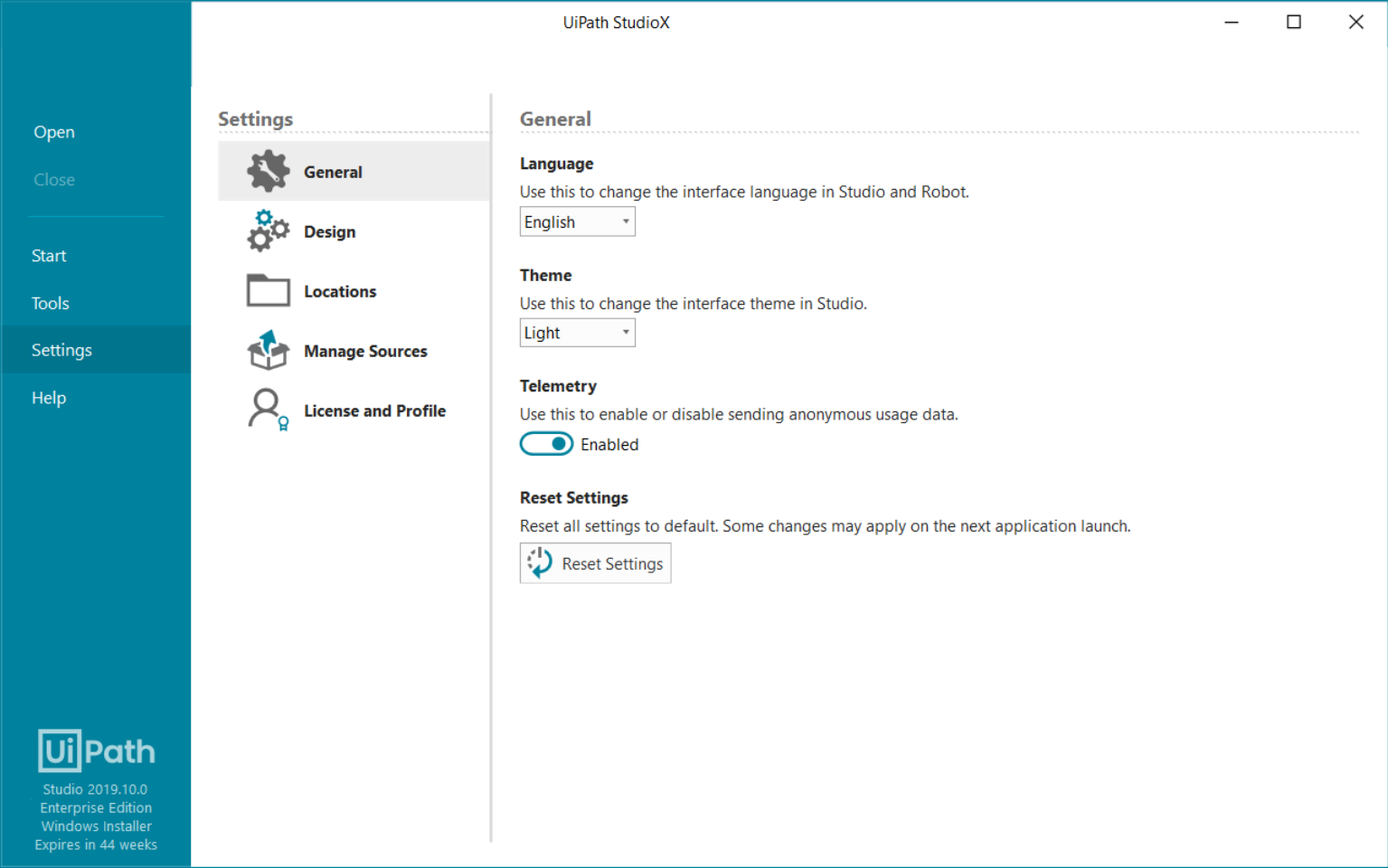Click the Design gears icon
This screenshot has width=1388, height=868.
[269, 231]
